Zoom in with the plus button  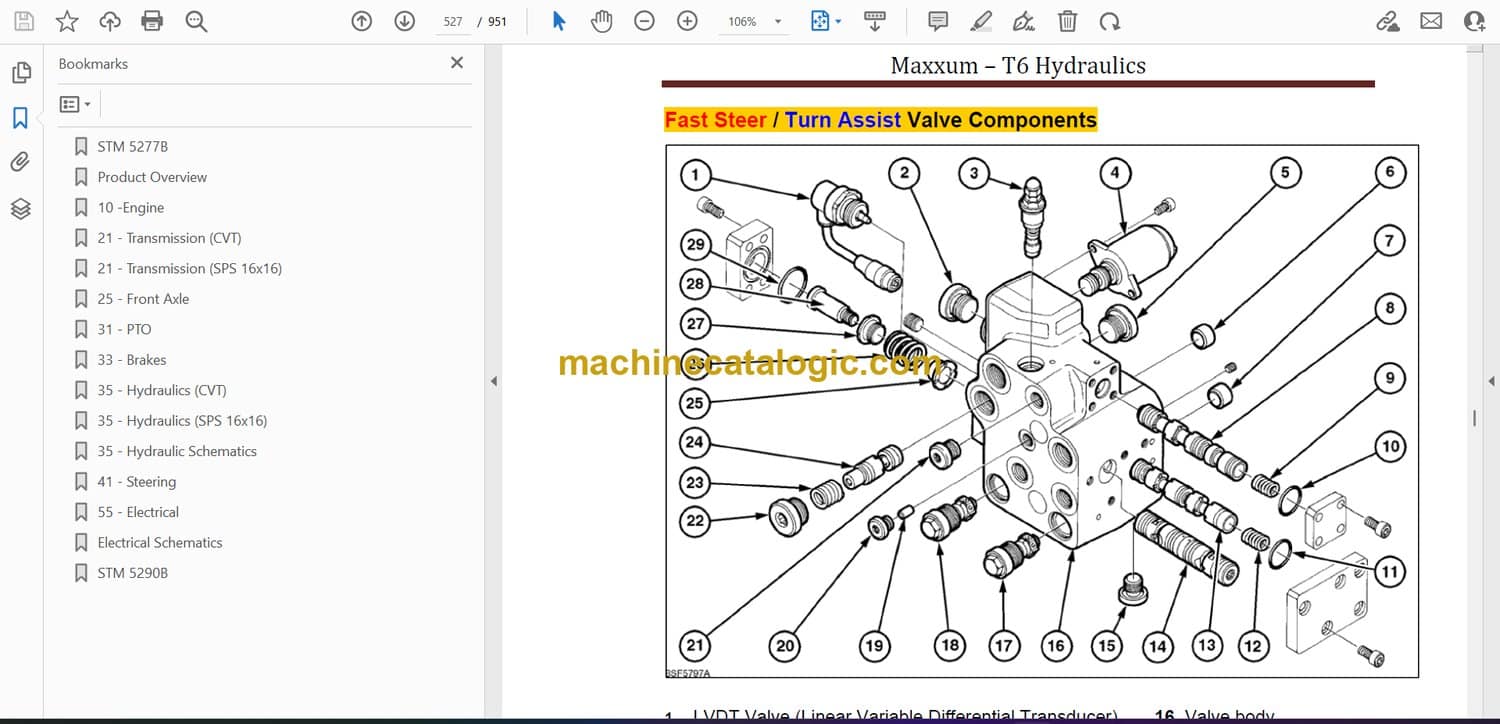click(x=687, y=21)
